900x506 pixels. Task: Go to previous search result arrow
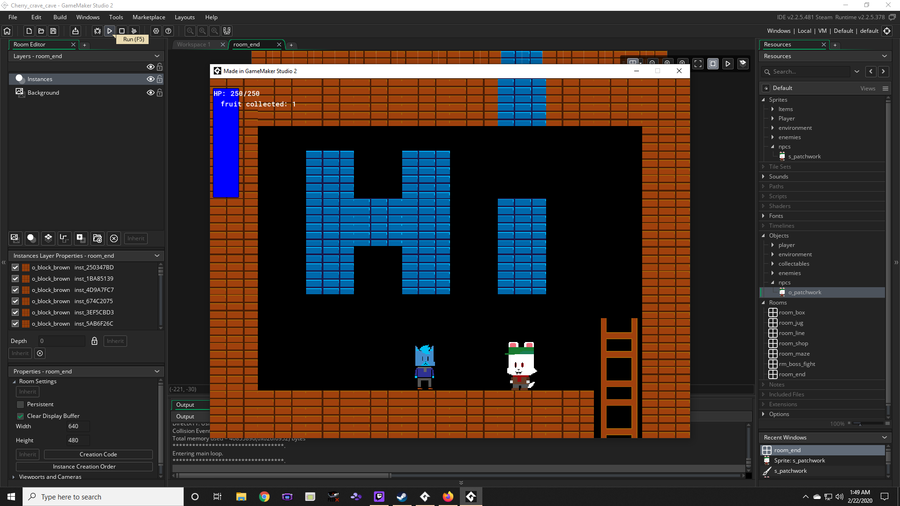click(x=871, y=72)
